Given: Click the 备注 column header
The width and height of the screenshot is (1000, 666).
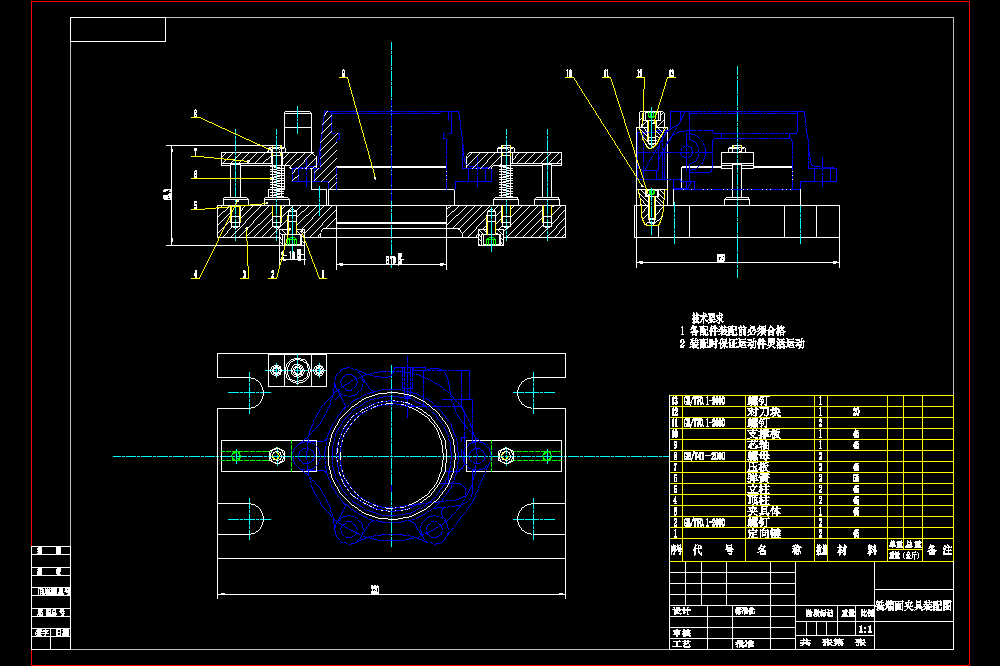Looking at the screenshot, I should pos(939,550).
